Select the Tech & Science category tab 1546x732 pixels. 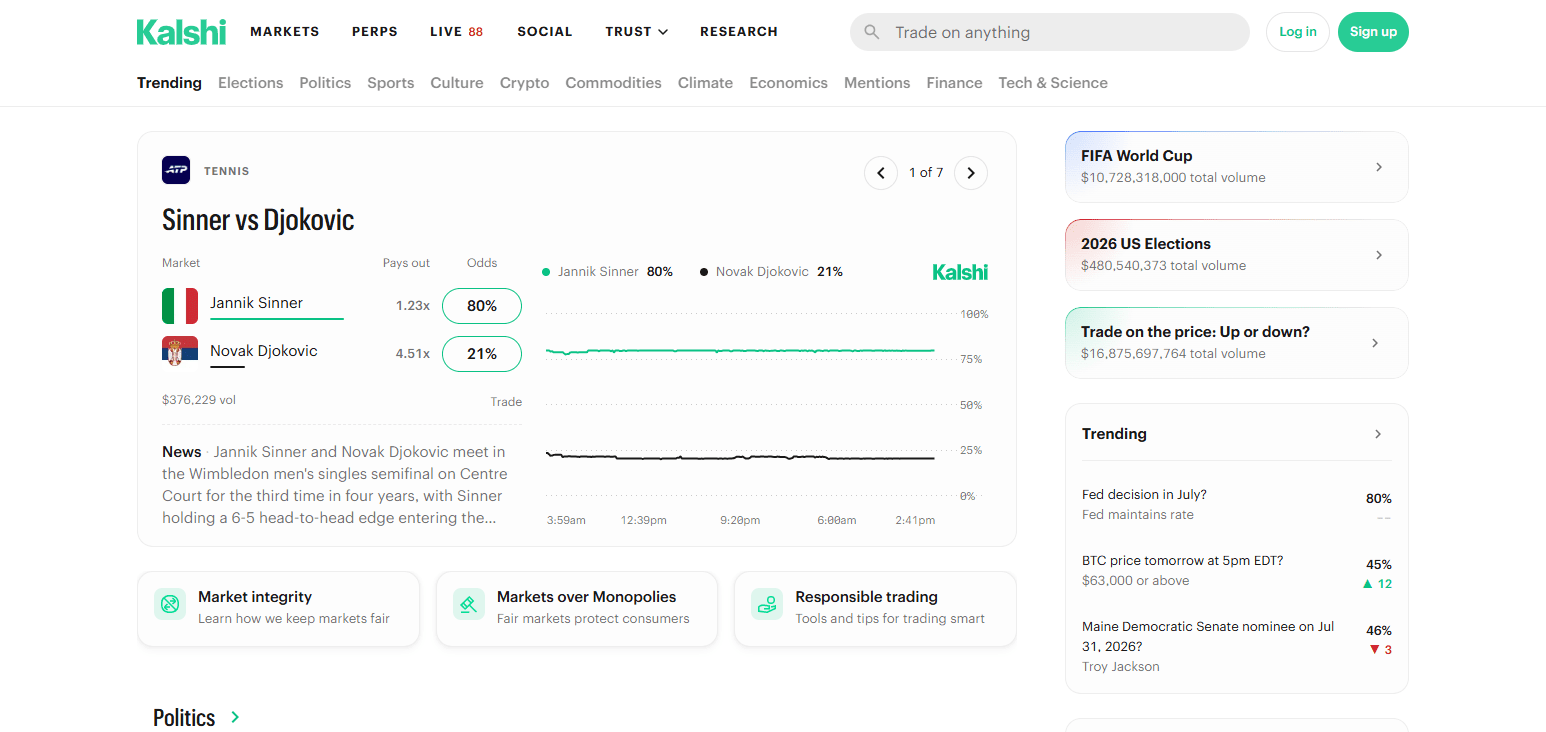pyautogui.click(x=1053, y=83)
